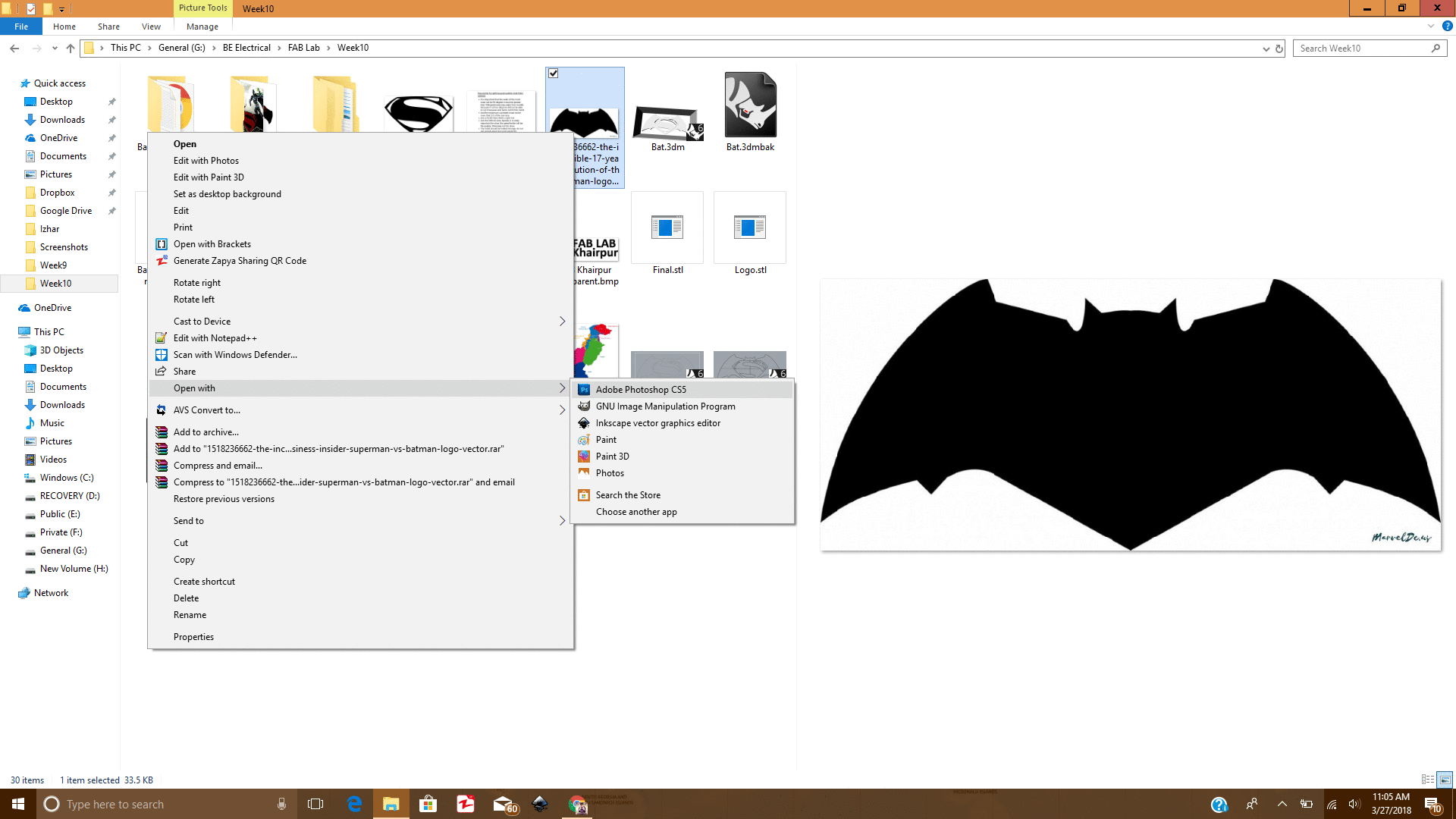Click Open with Brackets entry

click(x=212, y=244)
